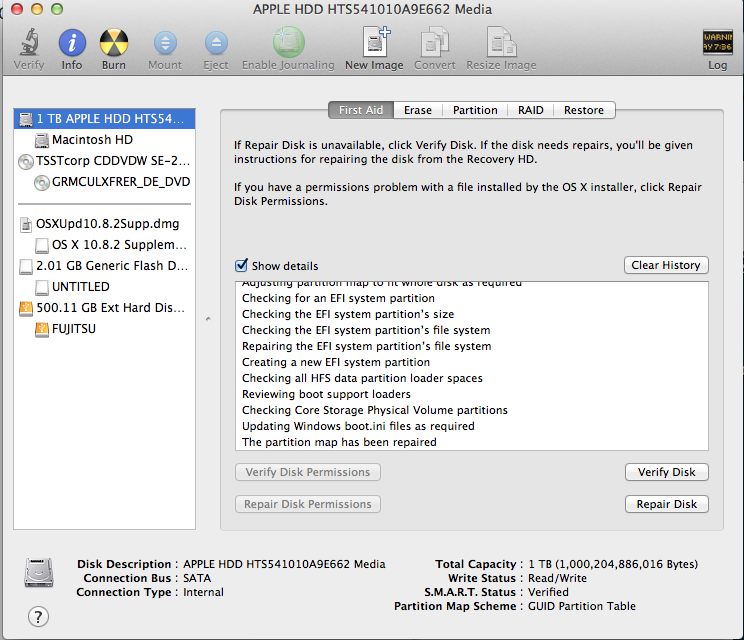Switch to the Restore tab
The height and width of the screenshot is (640, 744).
[584, 110]
